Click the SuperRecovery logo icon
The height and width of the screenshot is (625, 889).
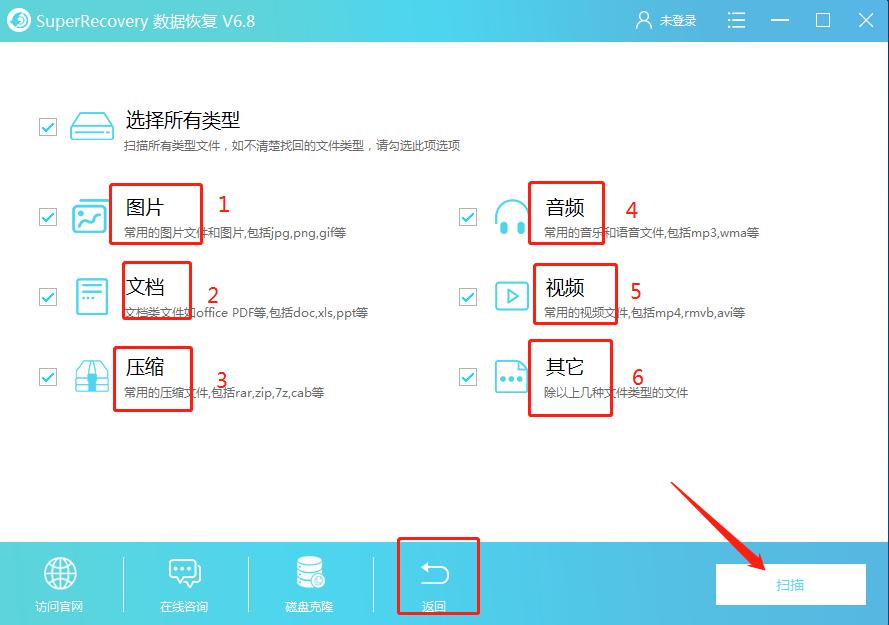pyautogui.click(x=18, y=19)
